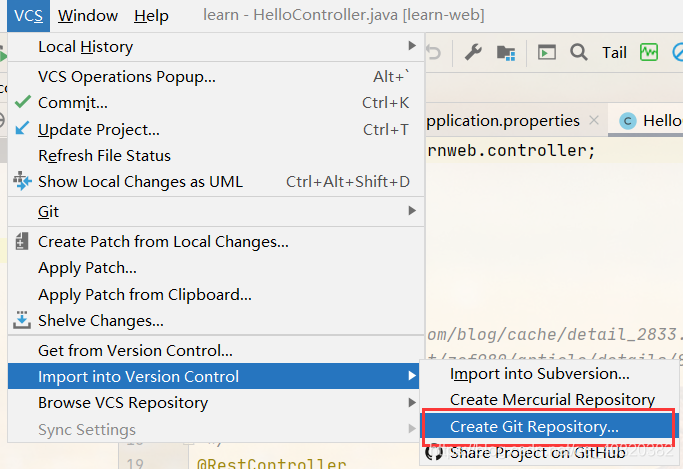The width and height of the screenshot is (683, 469).
Task: Open the Window menu
Action: [88, 16]
